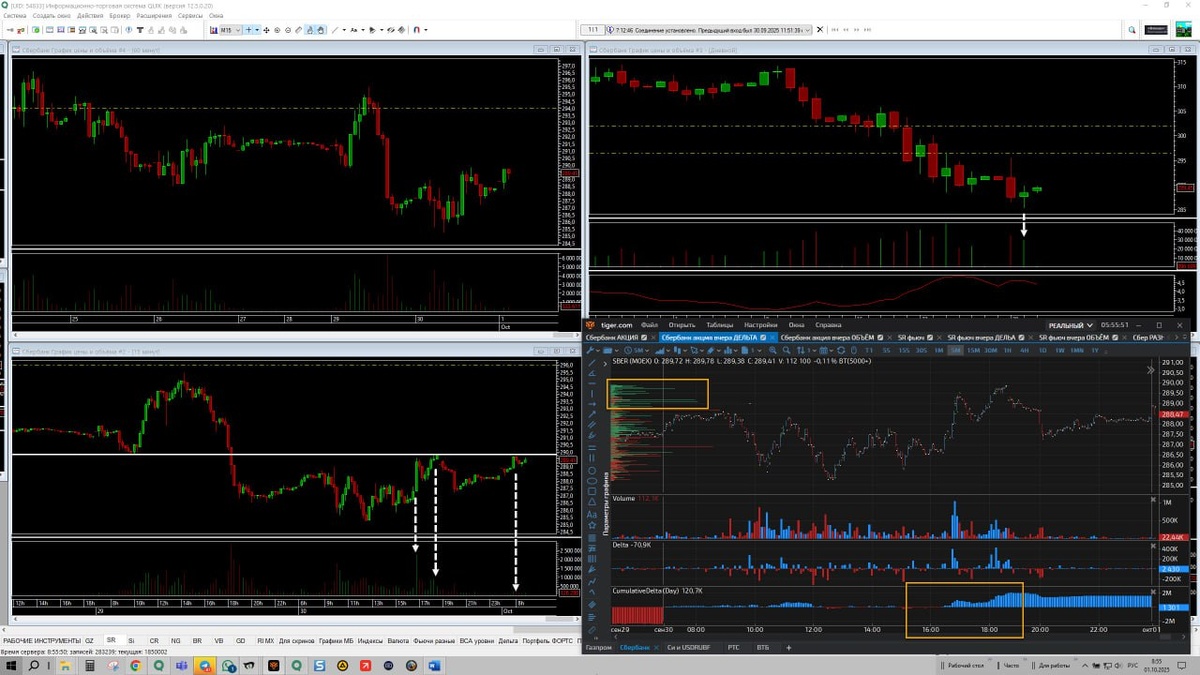Open the РЕАЛЬНЫЙ account mode dropdown
1200x675 pixels.
1071,325
